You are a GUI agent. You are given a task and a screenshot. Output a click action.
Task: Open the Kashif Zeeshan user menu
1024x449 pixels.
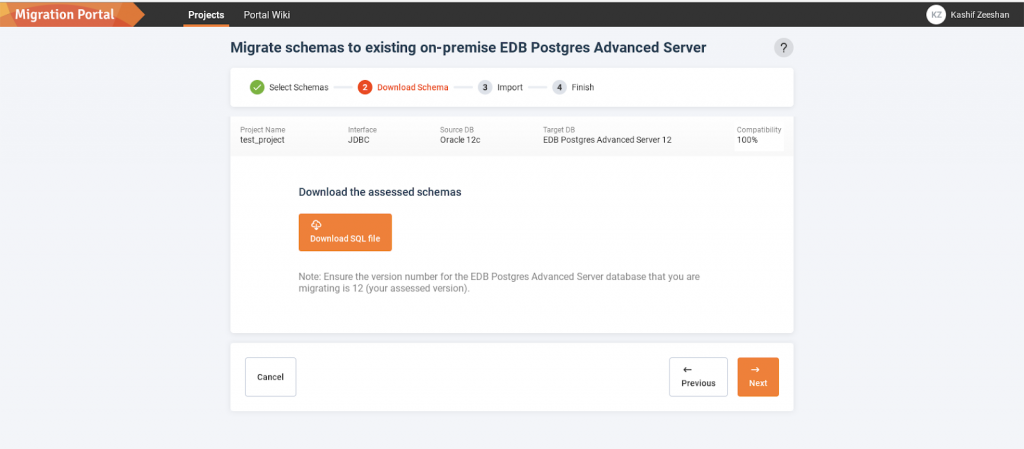980,15
